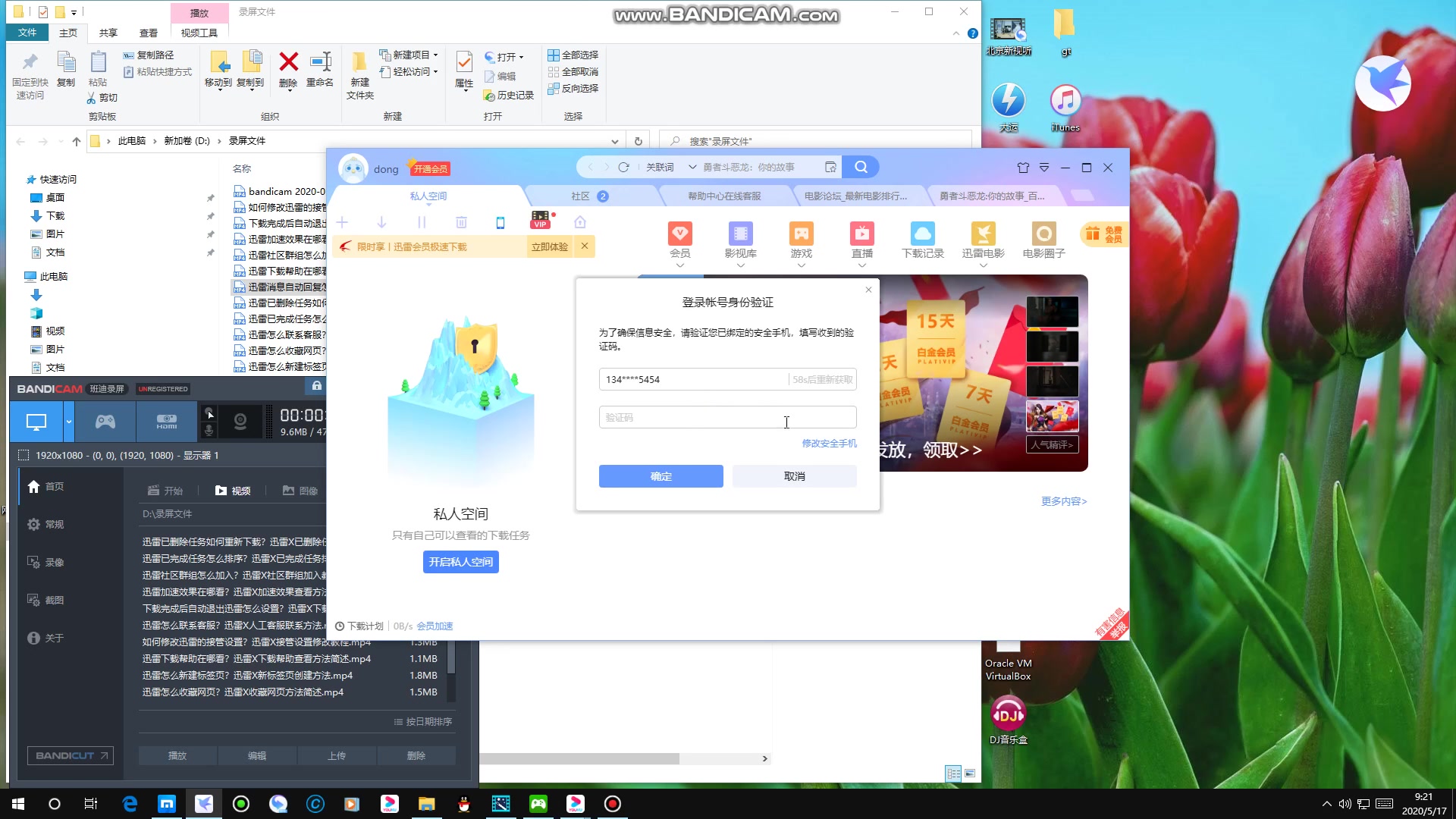Open the 影视库 video library icon
The image size is (1456, 819).
click(x=741, y=234)
